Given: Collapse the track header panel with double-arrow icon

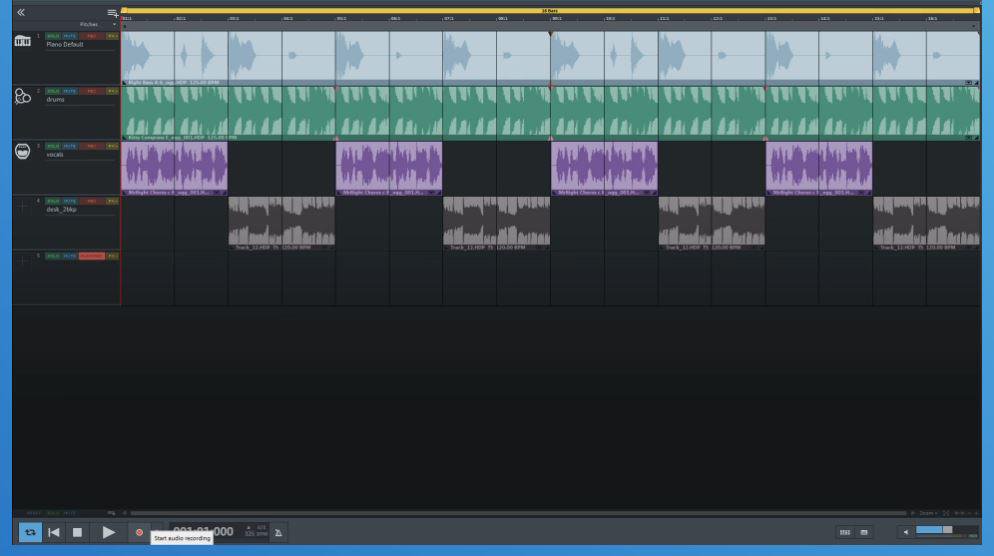Looking at the screenshot, I should [x=21, y=12].
